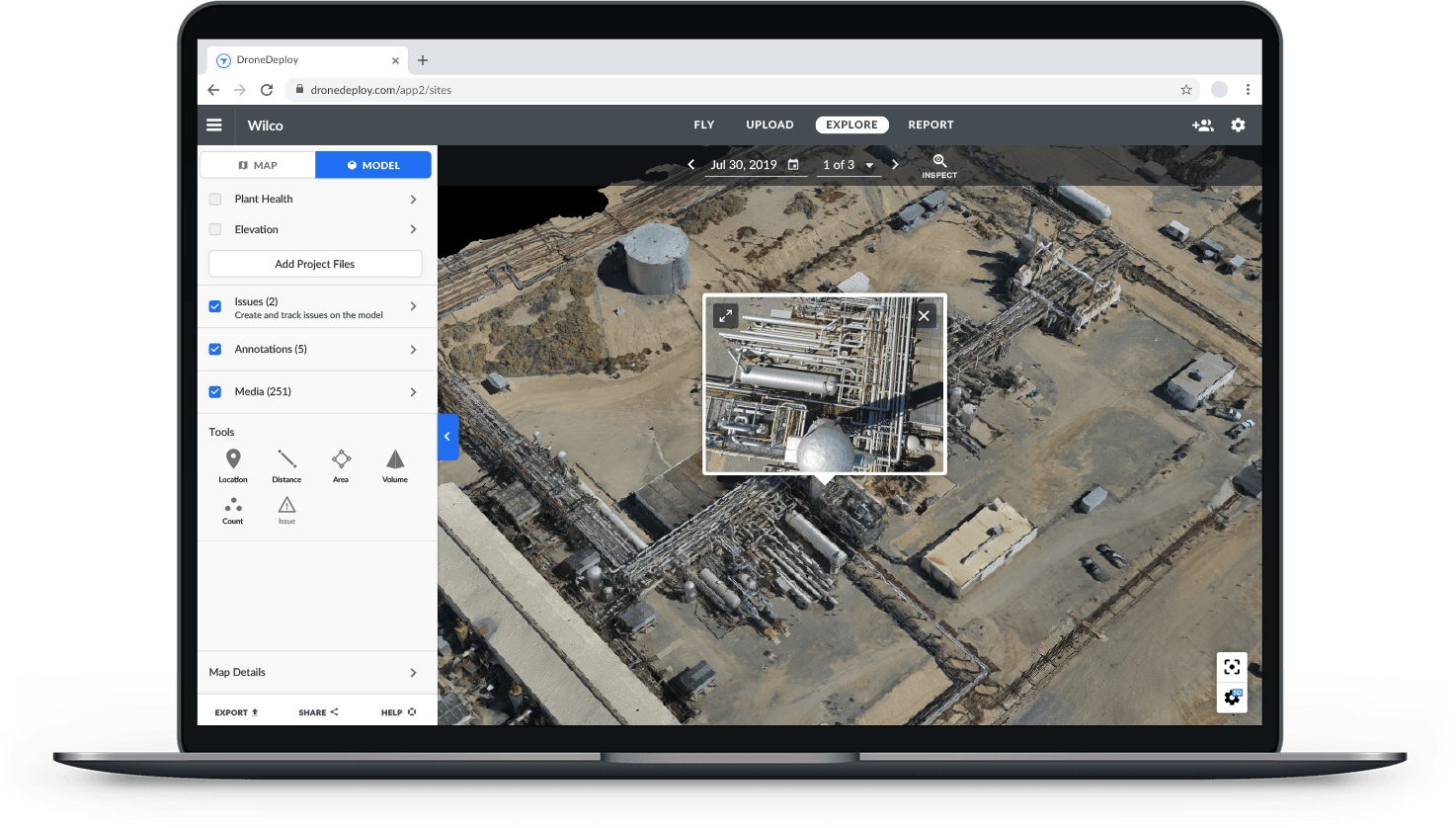Click the browser address bar URL
This screenshot has height=828, width=1456.
380,90
